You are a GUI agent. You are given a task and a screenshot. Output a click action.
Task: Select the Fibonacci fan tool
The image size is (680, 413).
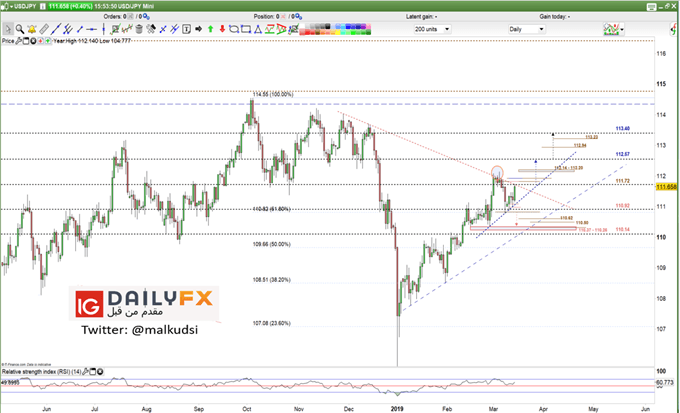281,29
